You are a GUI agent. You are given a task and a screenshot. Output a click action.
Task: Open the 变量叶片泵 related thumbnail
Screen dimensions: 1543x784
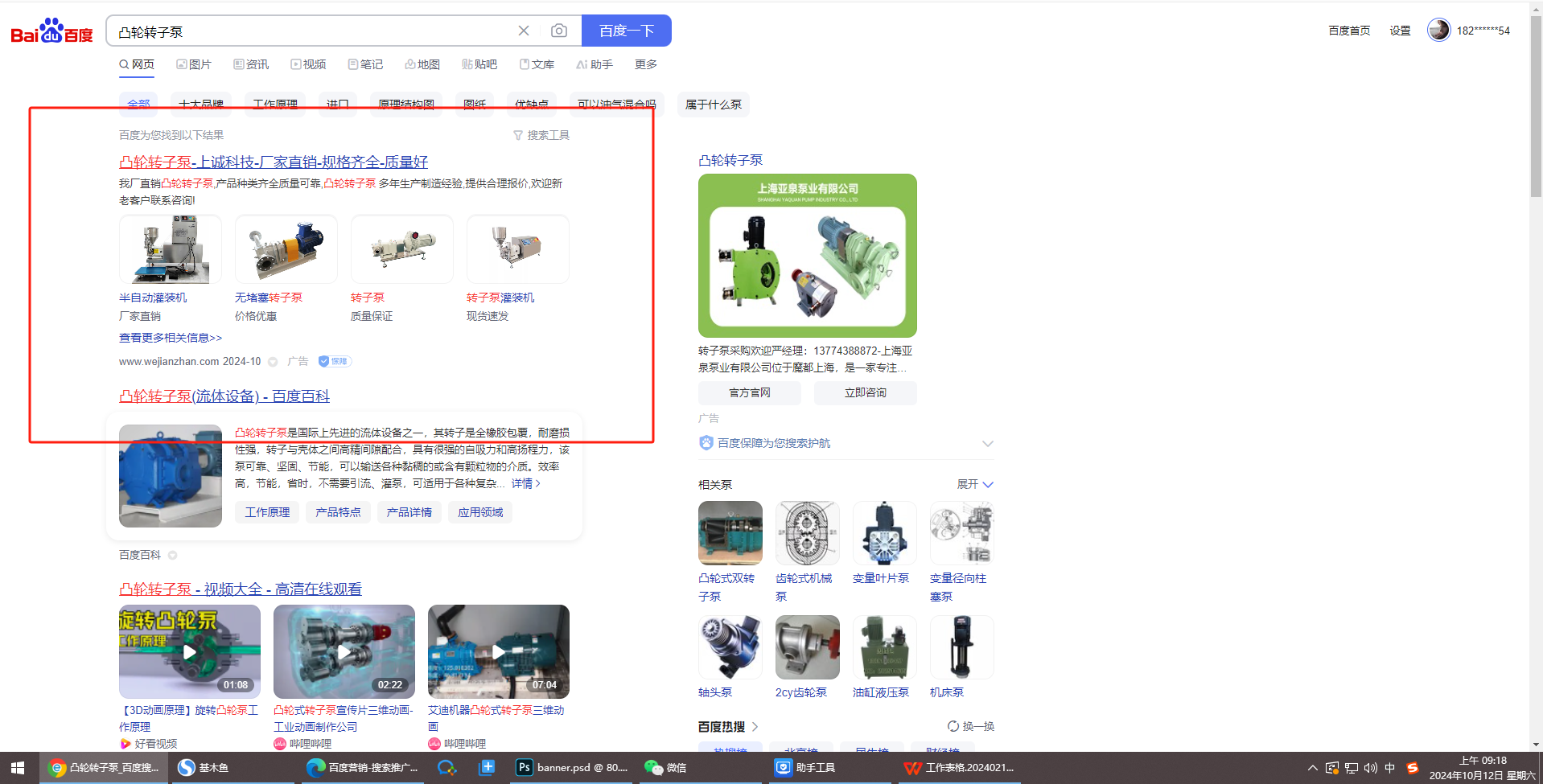click(885, 533)
